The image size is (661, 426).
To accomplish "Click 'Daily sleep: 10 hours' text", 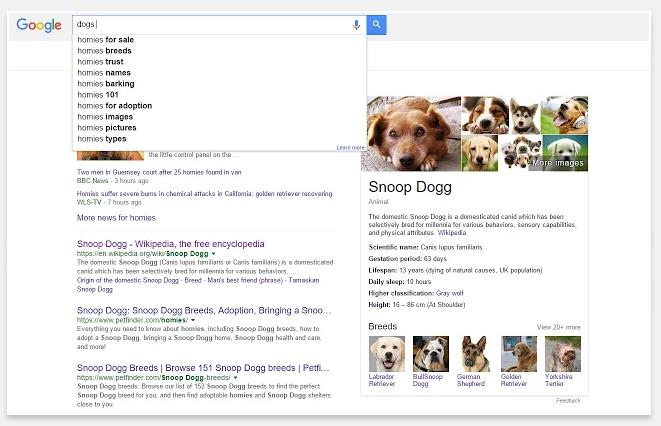I will (x=400, y=281).
